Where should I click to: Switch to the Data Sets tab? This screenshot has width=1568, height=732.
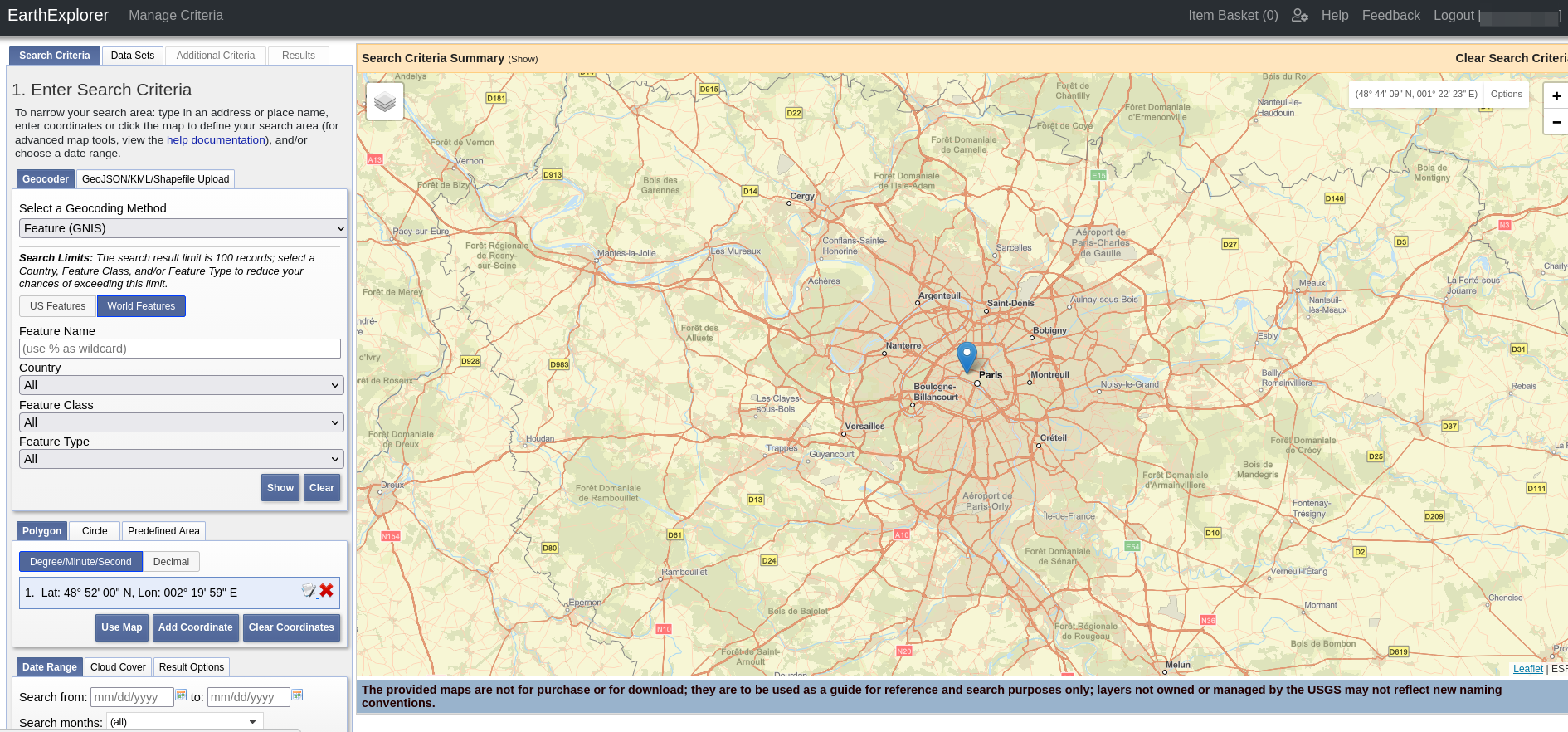click(133, 56)
